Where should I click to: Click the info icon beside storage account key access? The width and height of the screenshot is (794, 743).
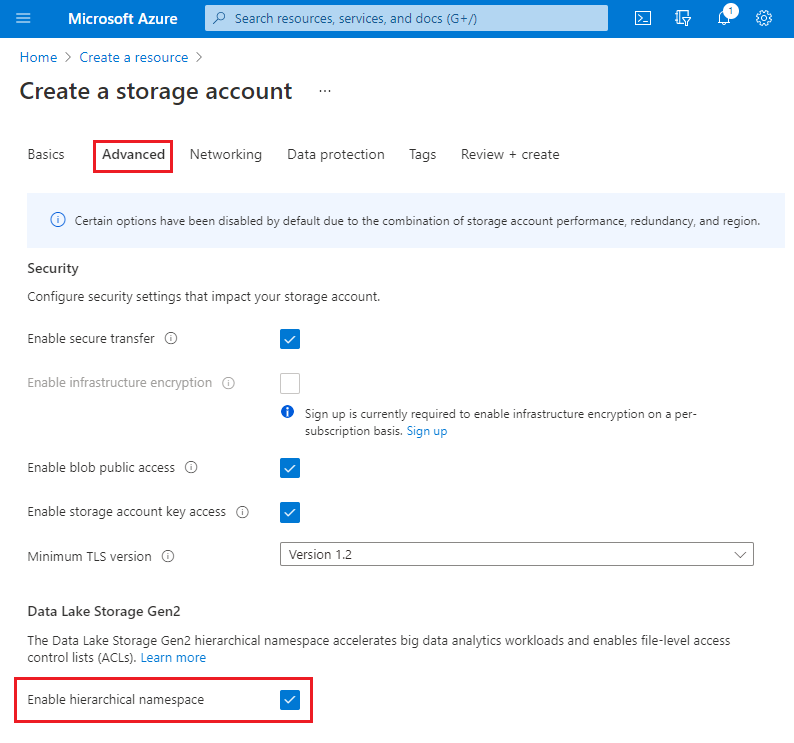click(243, 512)
